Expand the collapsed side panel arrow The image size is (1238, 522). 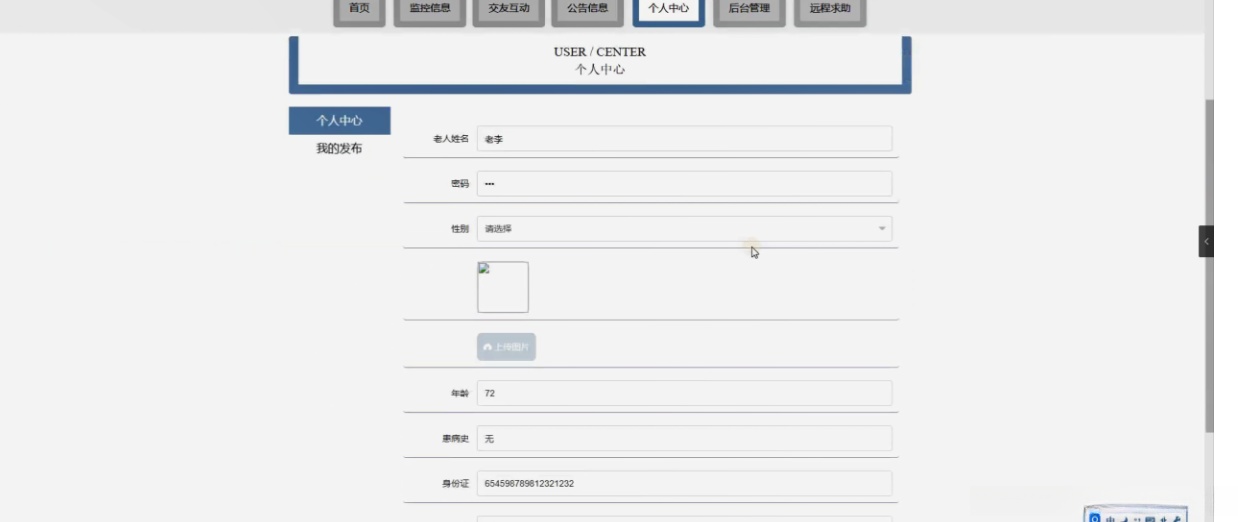click(x=1206, y=242)
